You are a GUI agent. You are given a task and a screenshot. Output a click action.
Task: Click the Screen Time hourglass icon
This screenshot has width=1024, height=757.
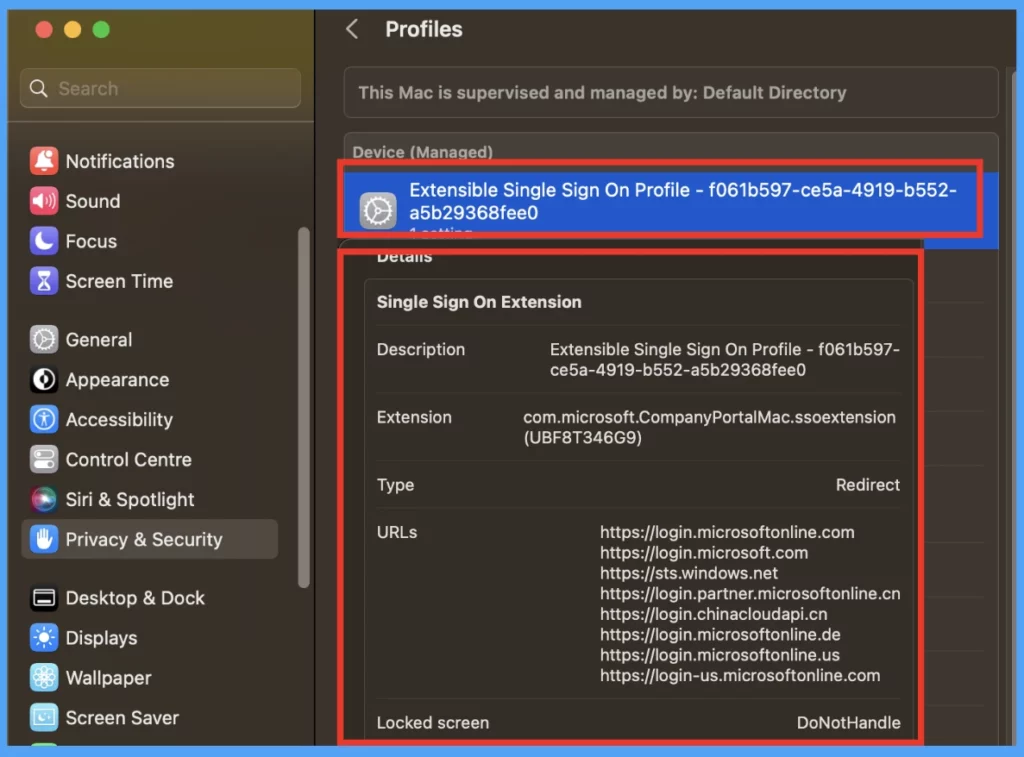pos(44,281)
